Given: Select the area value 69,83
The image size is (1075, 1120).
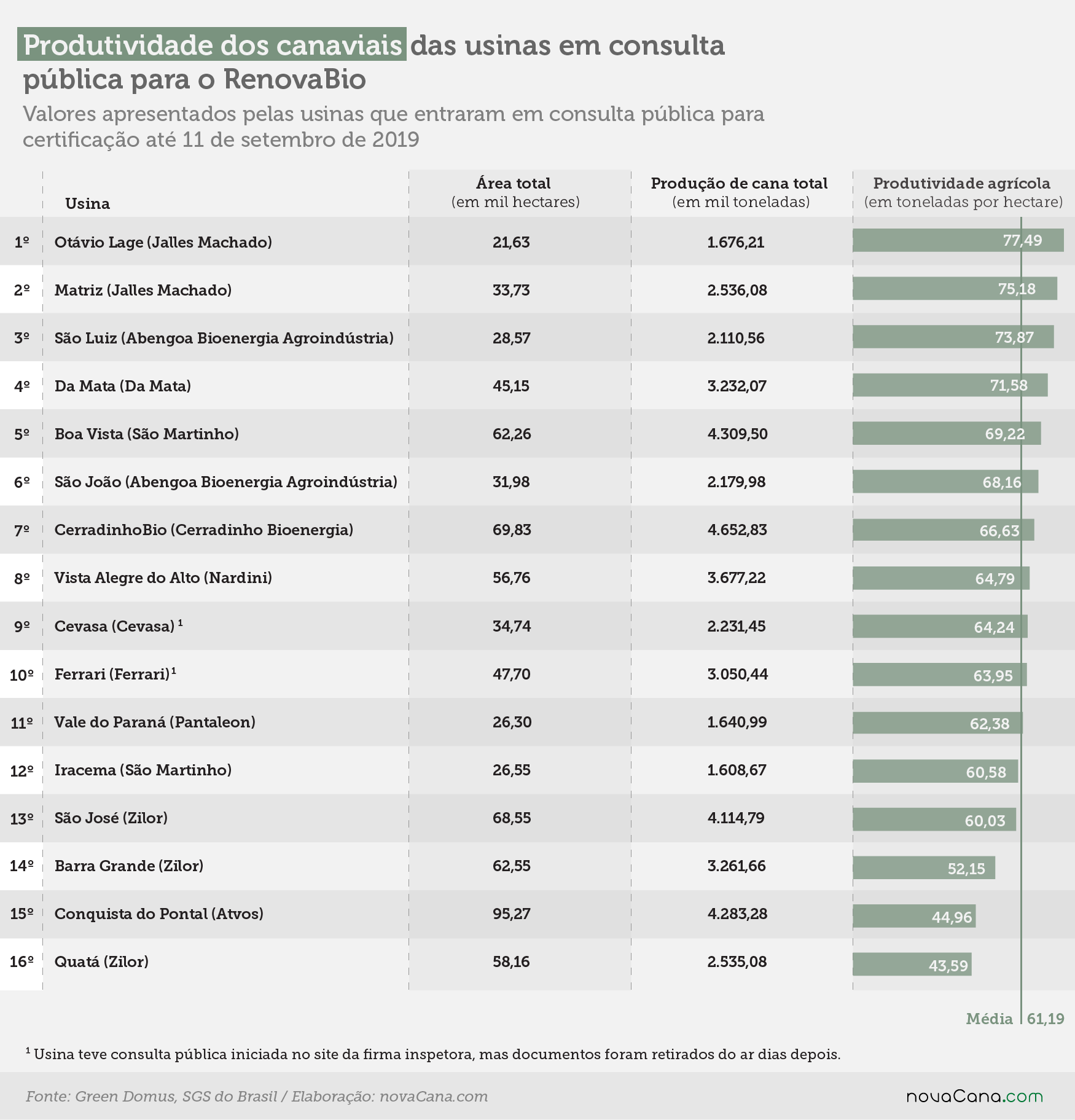Looking at the screenshot, I should (512, 530).
